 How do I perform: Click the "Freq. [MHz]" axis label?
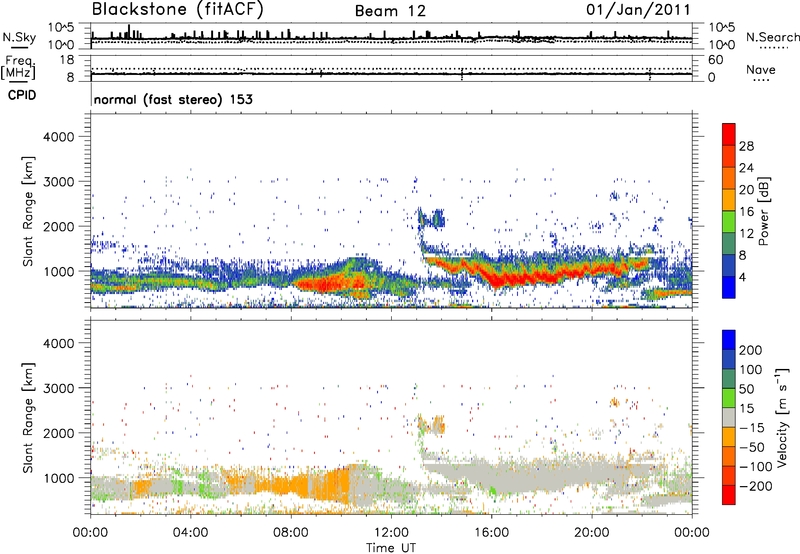pyautogui.click(x=18, y=67)
